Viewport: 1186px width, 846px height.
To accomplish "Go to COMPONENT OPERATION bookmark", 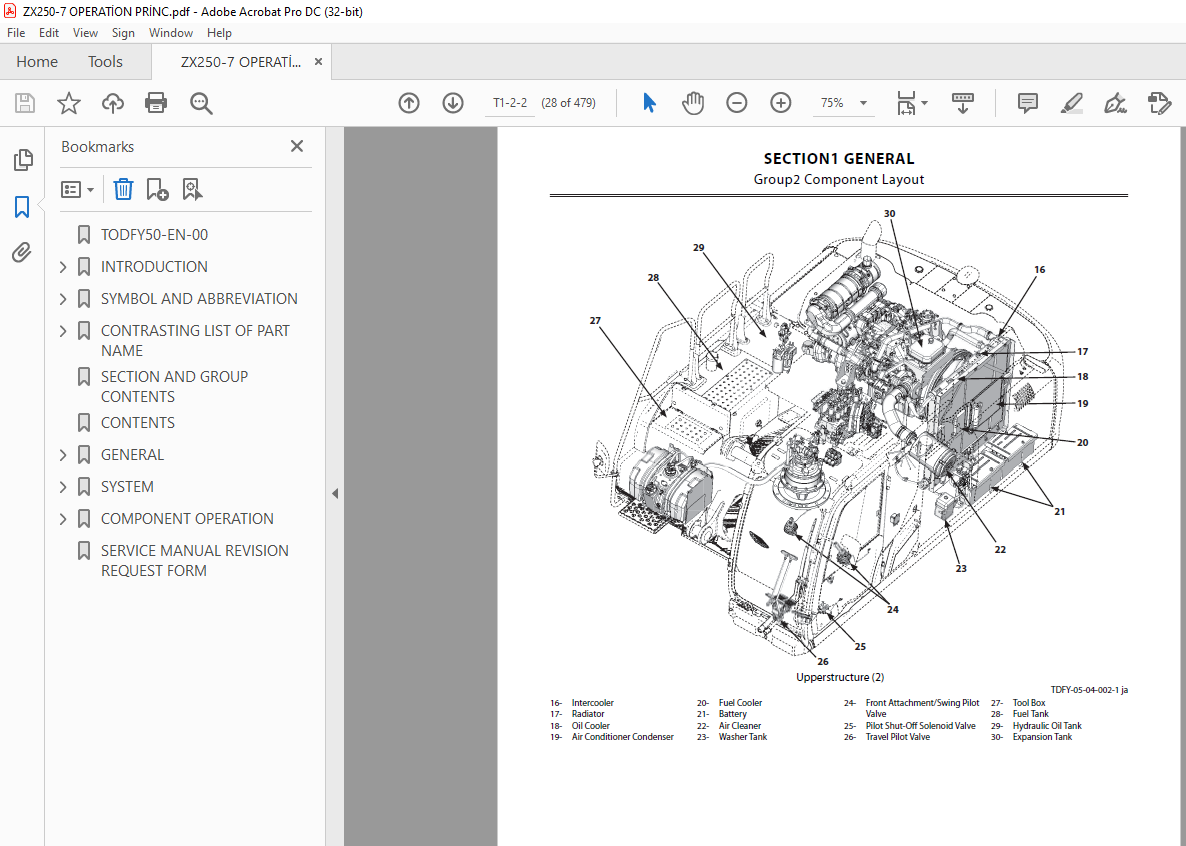I will (x=188, y=519).
